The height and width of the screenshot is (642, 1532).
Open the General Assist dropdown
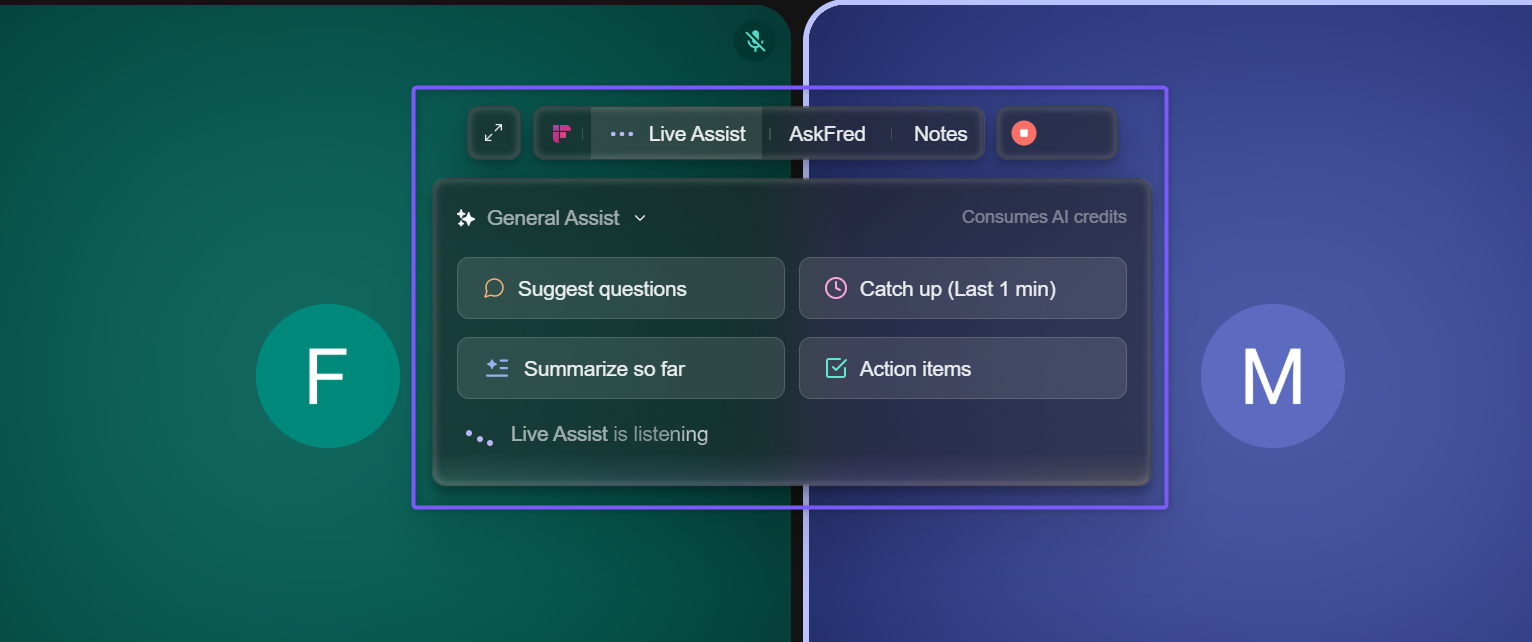(552, 218)
